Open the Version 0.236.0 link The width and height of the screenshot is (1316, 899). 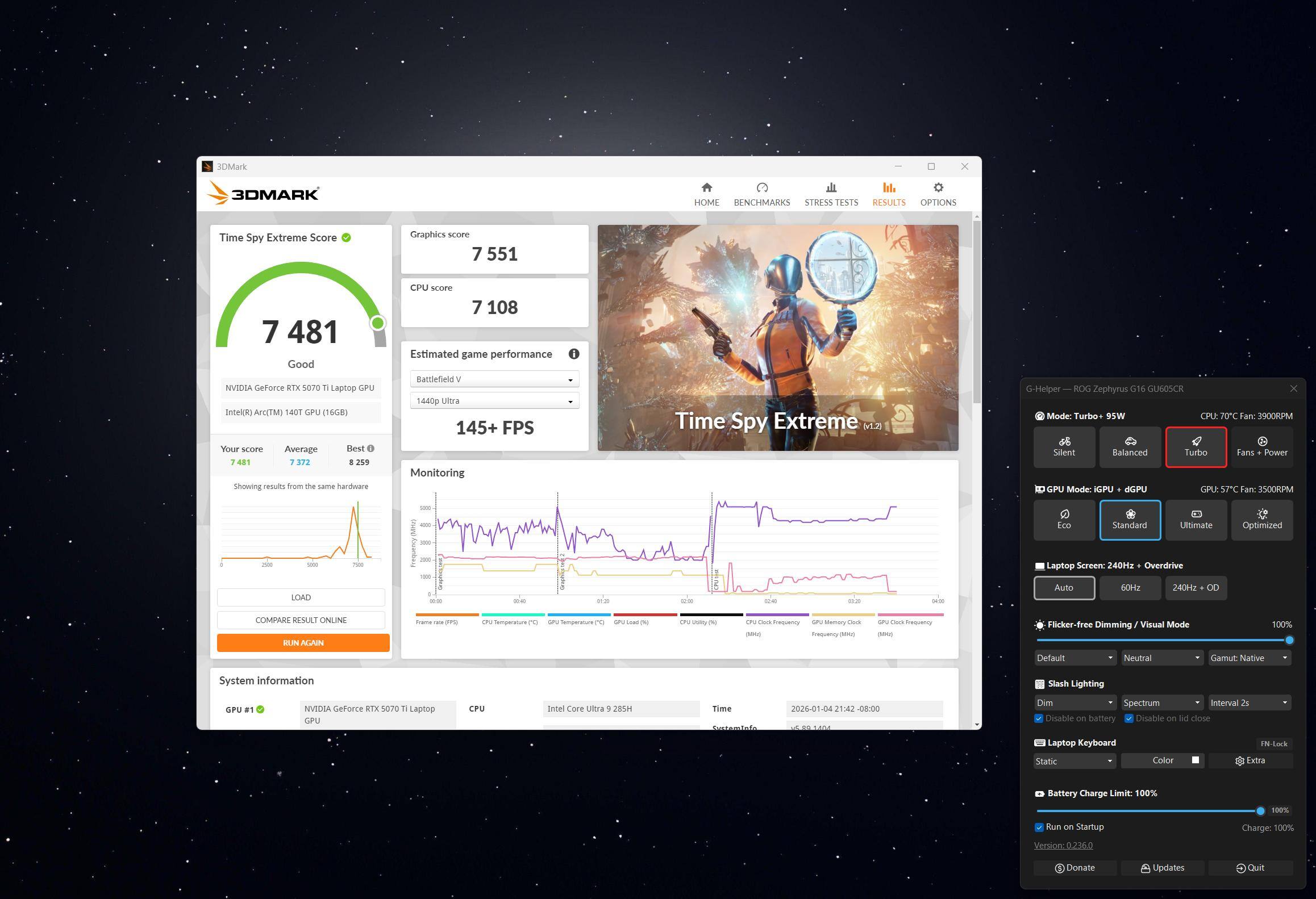click(1063, 845)
